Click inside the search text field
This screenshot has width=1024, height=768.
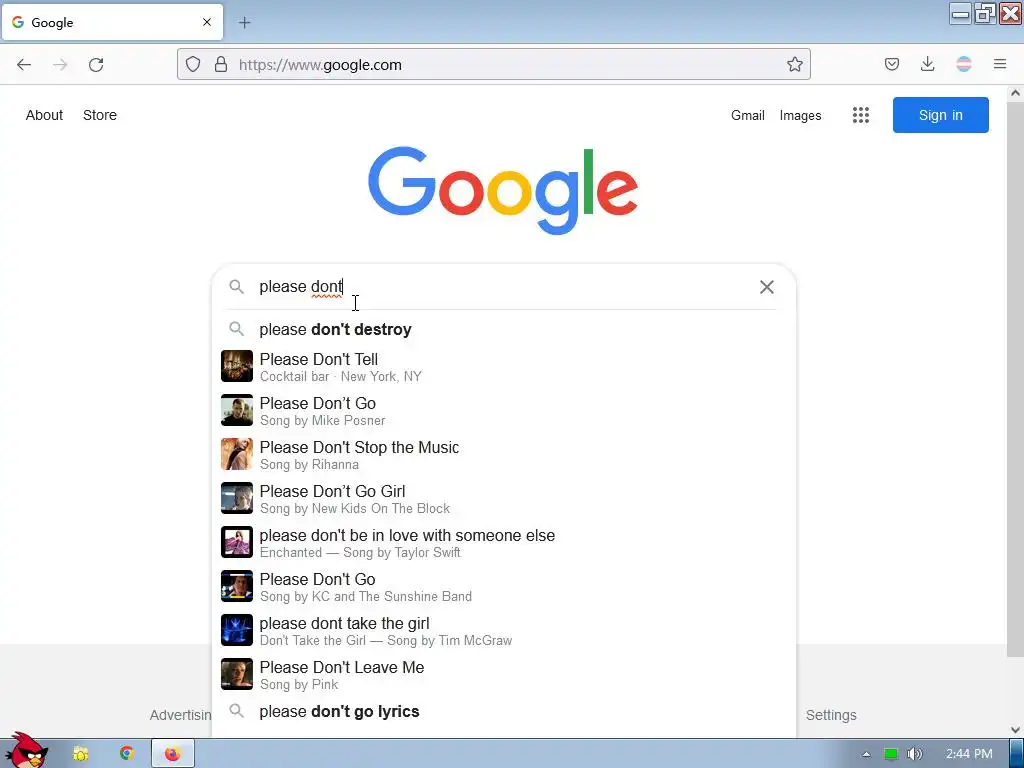503,287
